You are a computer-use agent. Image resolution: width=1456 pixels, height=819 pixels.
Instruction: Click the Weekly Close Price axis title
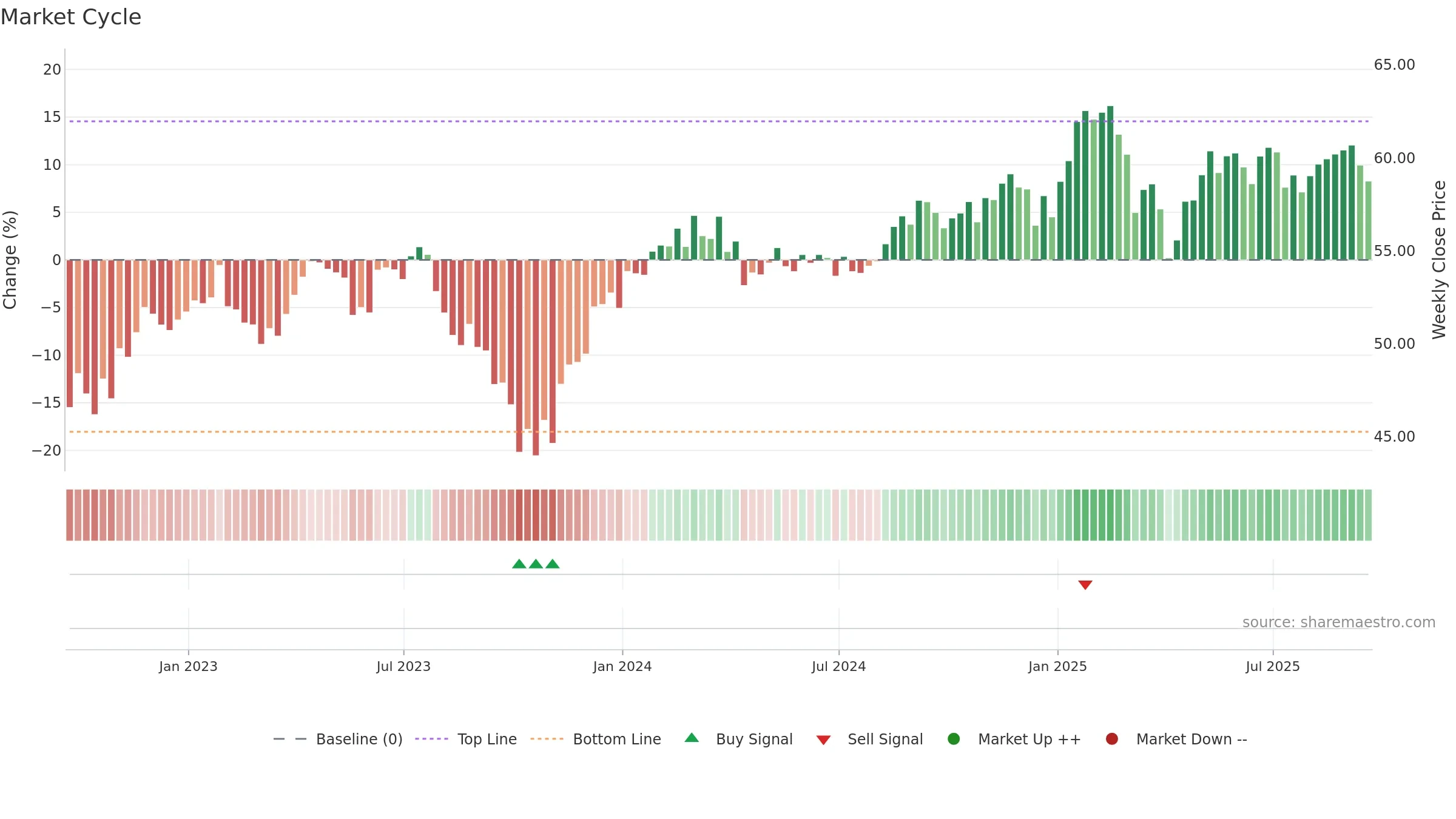point(1439,260)
